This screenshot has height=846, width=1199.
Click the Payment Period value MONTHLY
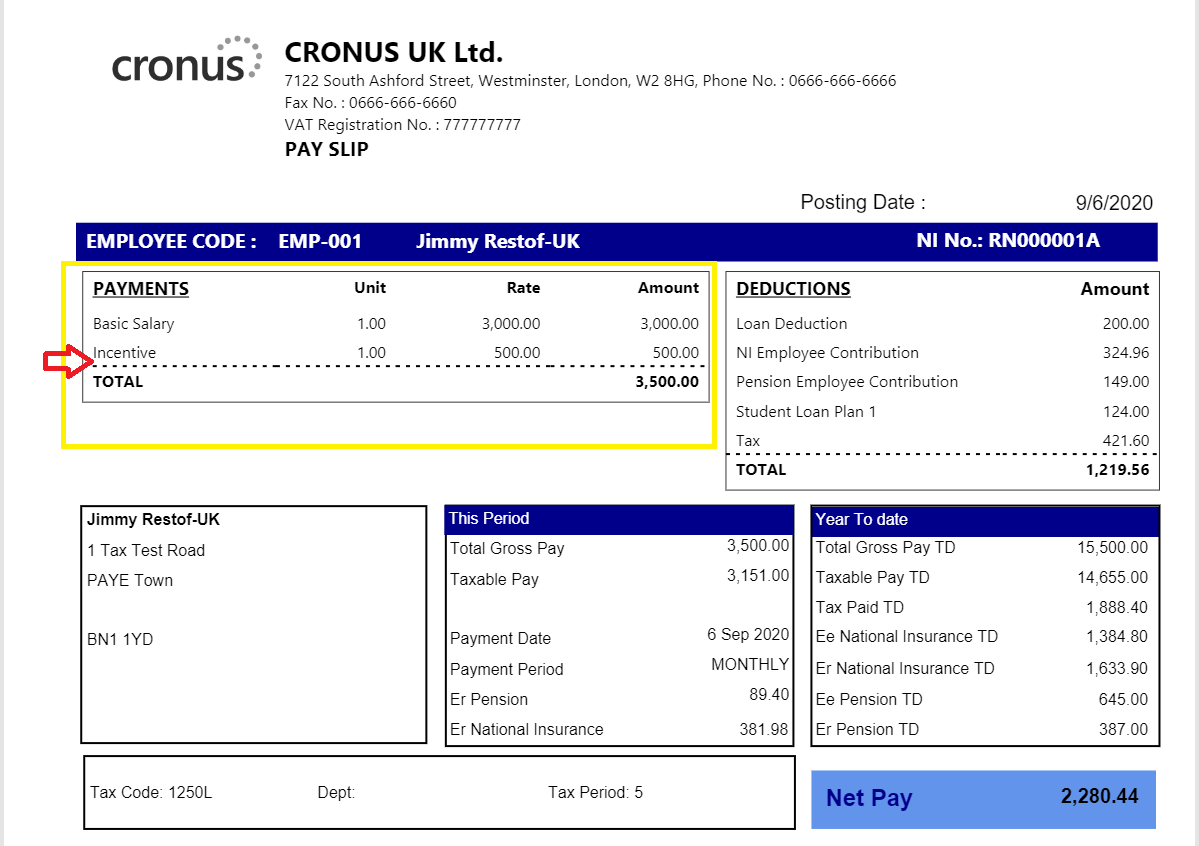click(750, 665)
